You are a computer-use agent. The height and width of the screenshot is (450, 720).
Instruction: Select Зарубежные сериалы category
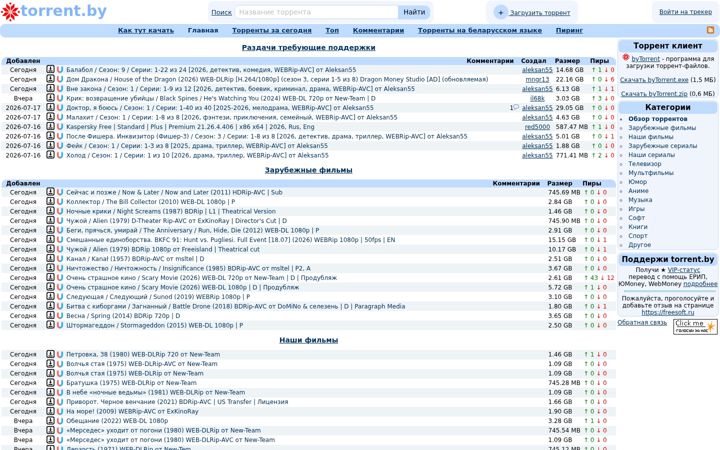(x=663, y=146)
